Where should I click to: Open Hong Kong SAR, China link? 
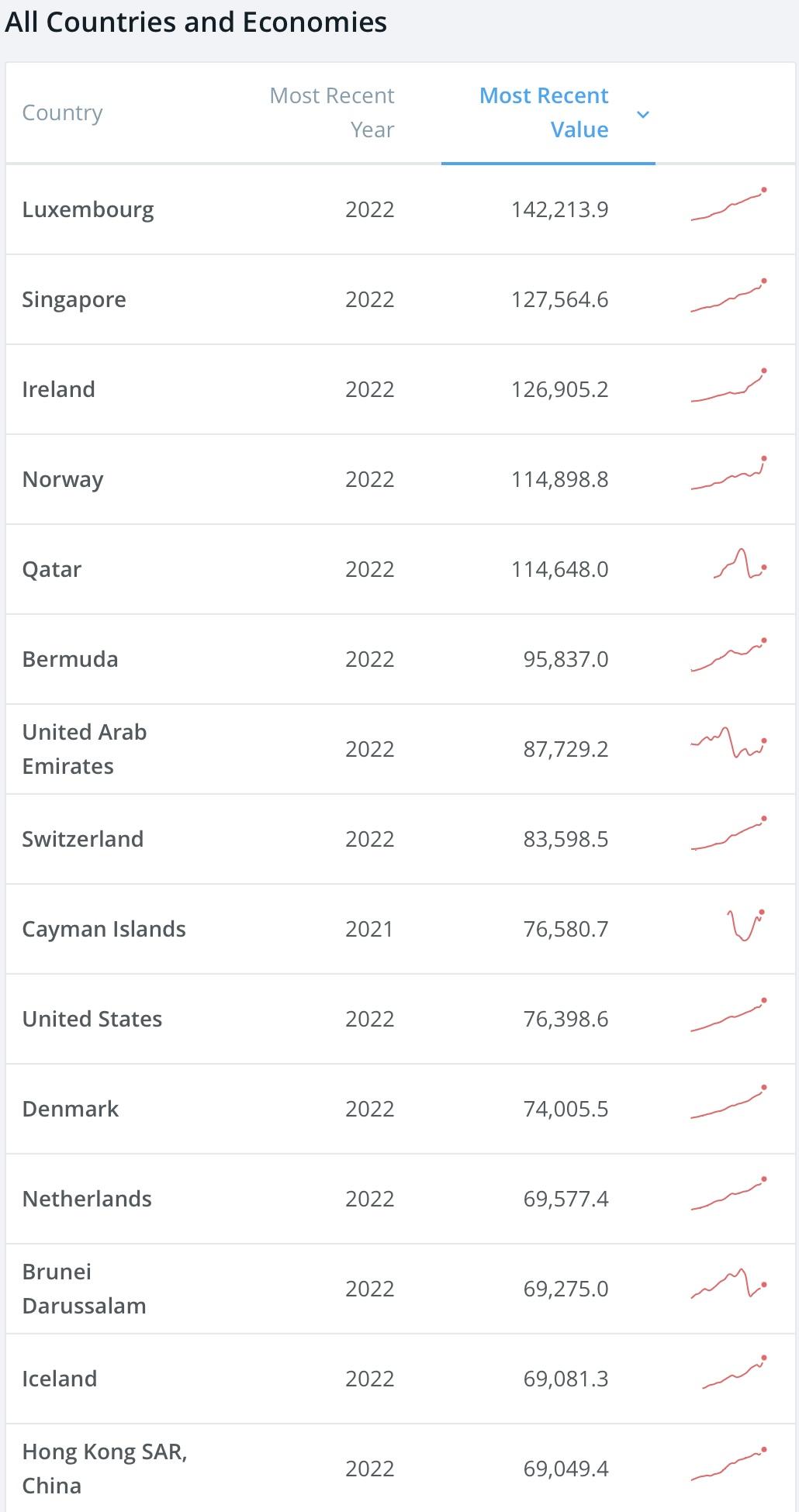[104, 1468]
